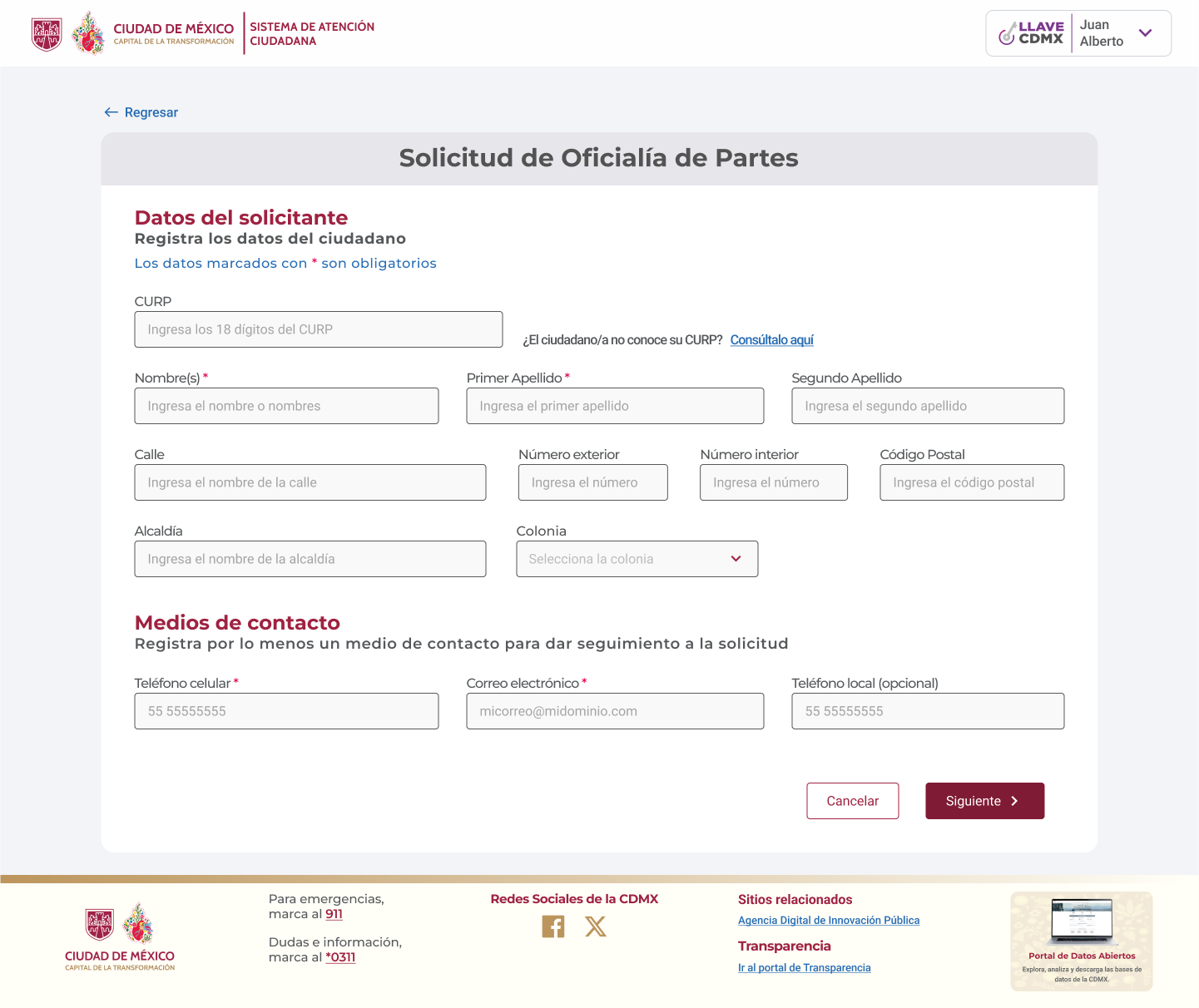
Task: Click the Cancelar button
Action: pos(853,801)
